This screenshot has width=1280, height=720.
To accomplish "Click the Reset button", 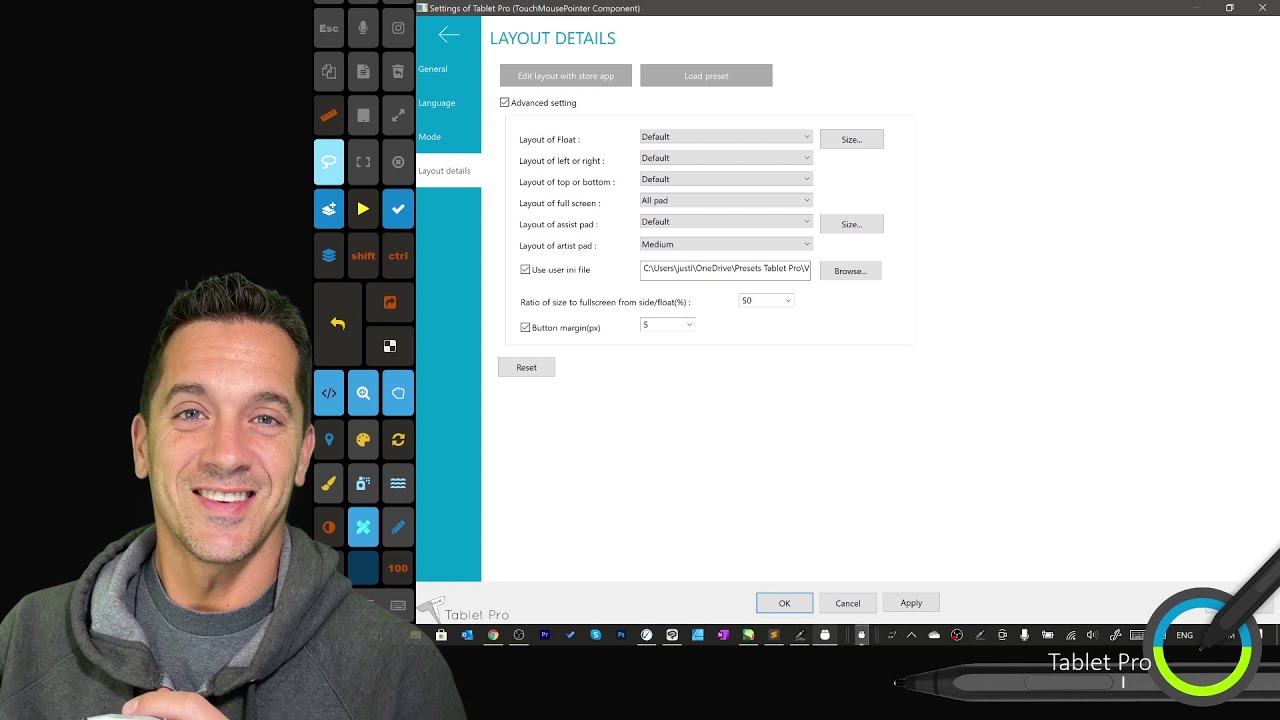I will click(526, 367).
